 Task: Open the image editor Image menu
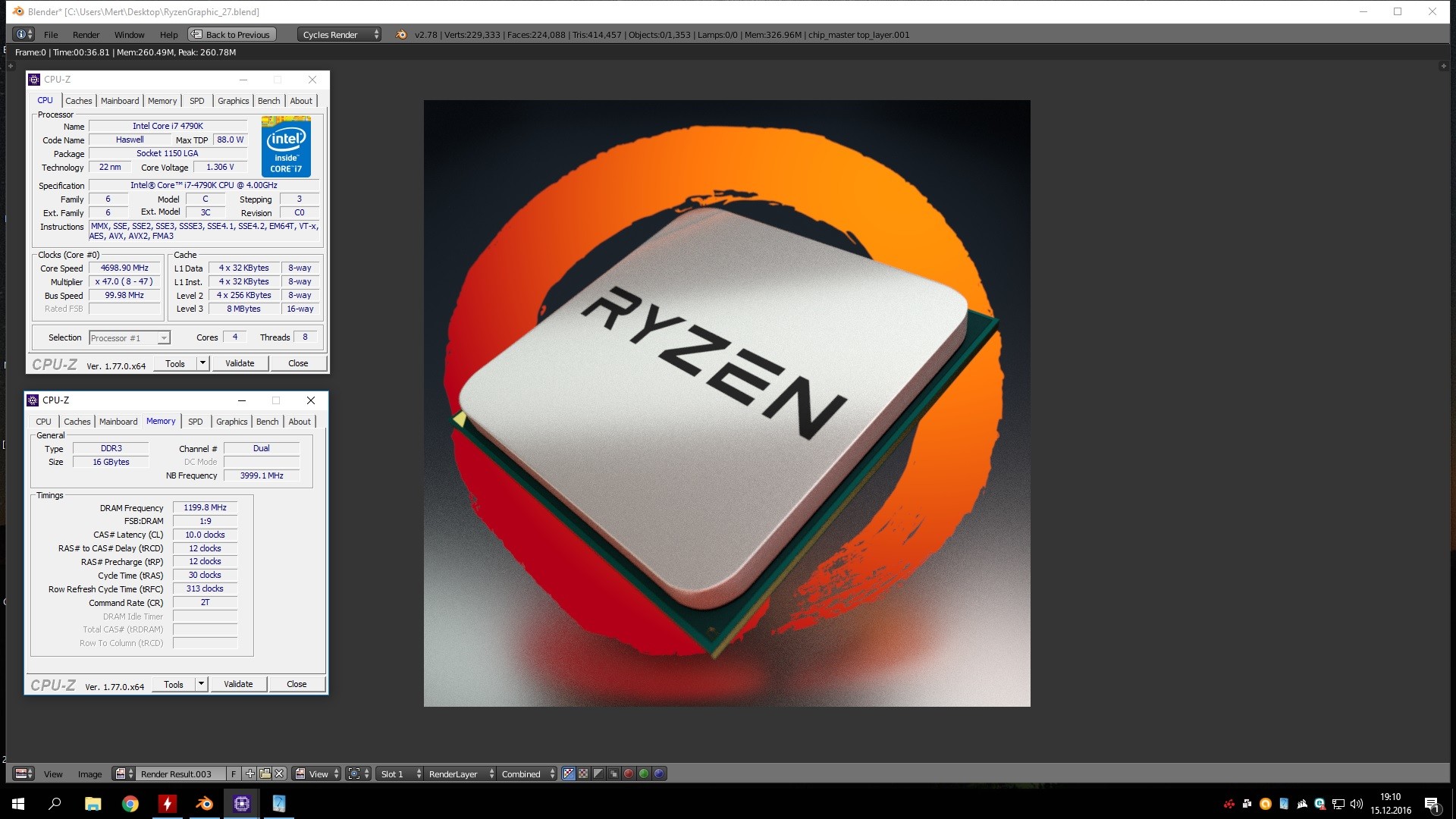89,774
